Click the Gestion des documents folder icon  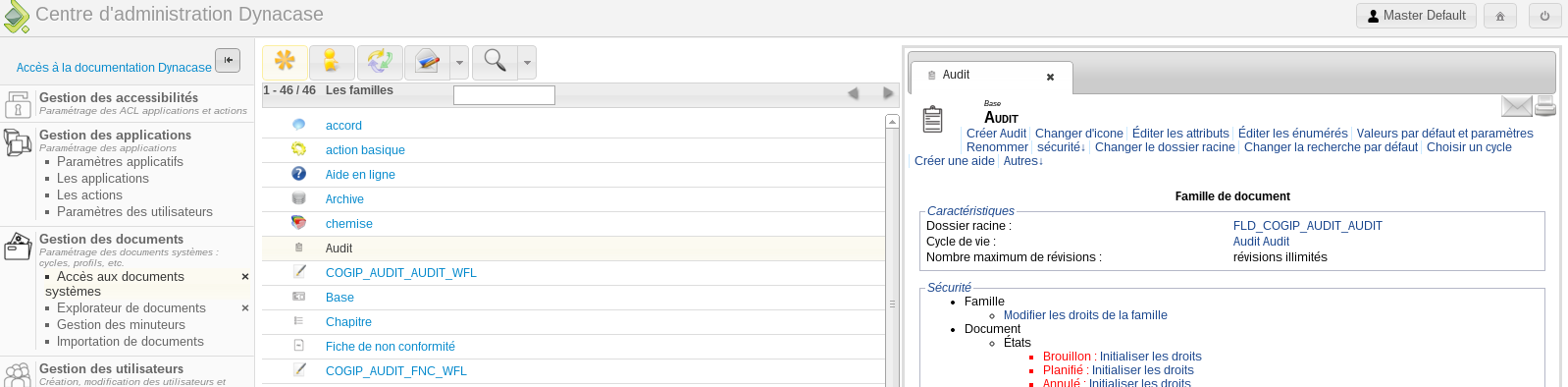click(x=18, y=246)
